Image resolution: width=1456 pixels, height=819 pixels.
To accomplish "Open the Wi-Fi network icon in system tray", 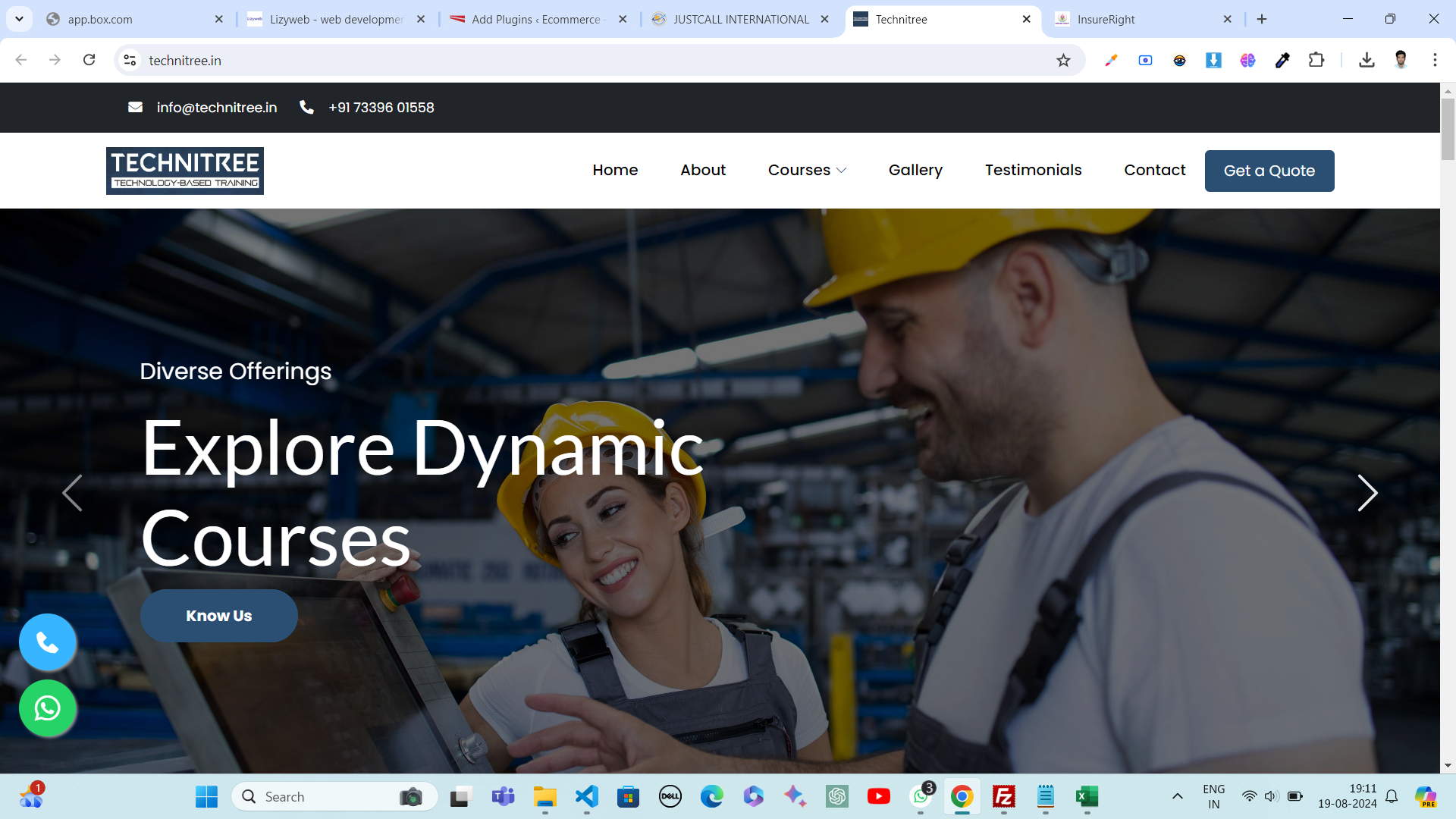I will (x=1249, y=796).
